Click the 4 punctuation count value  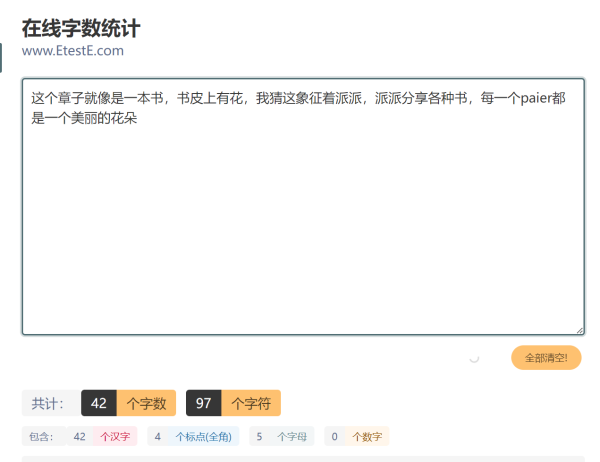[158, 436]
